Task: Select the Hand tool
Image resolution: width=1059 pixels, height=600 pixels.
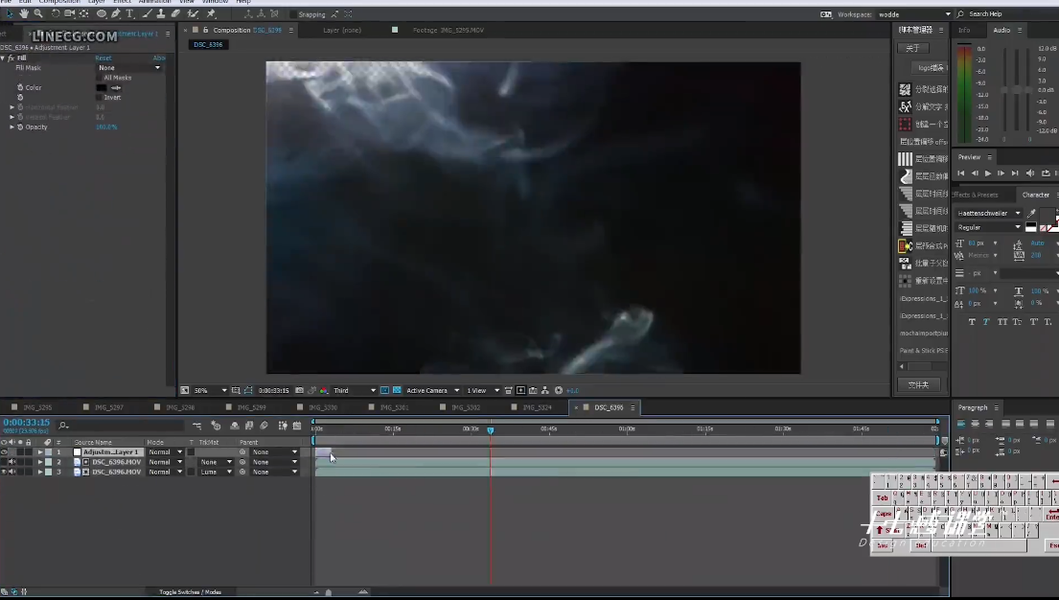Action: click(x=24, y=14)
